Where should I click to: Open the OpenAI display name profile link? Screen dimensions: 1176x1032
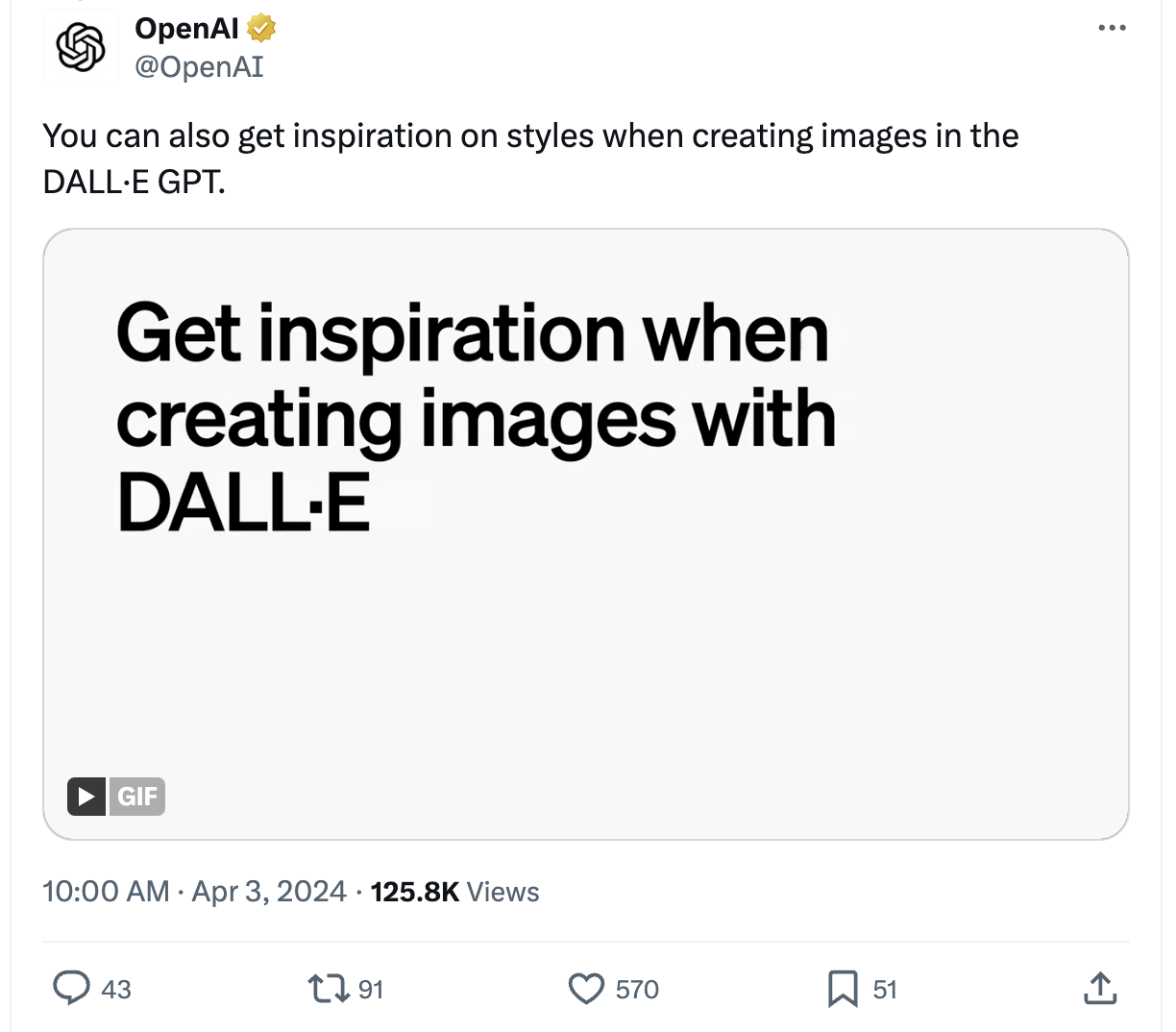186,29
